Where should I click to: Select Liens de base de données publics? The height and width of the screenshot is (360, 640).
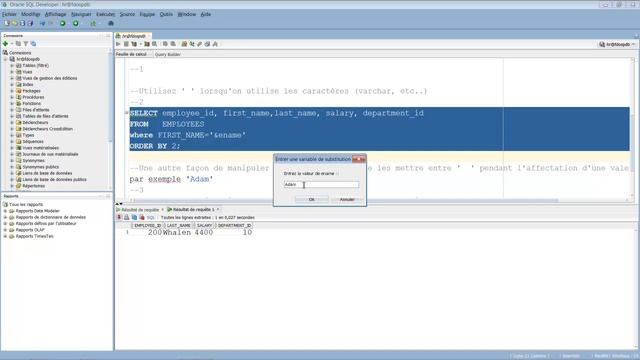pyautogui.click(x=54, y=180)
